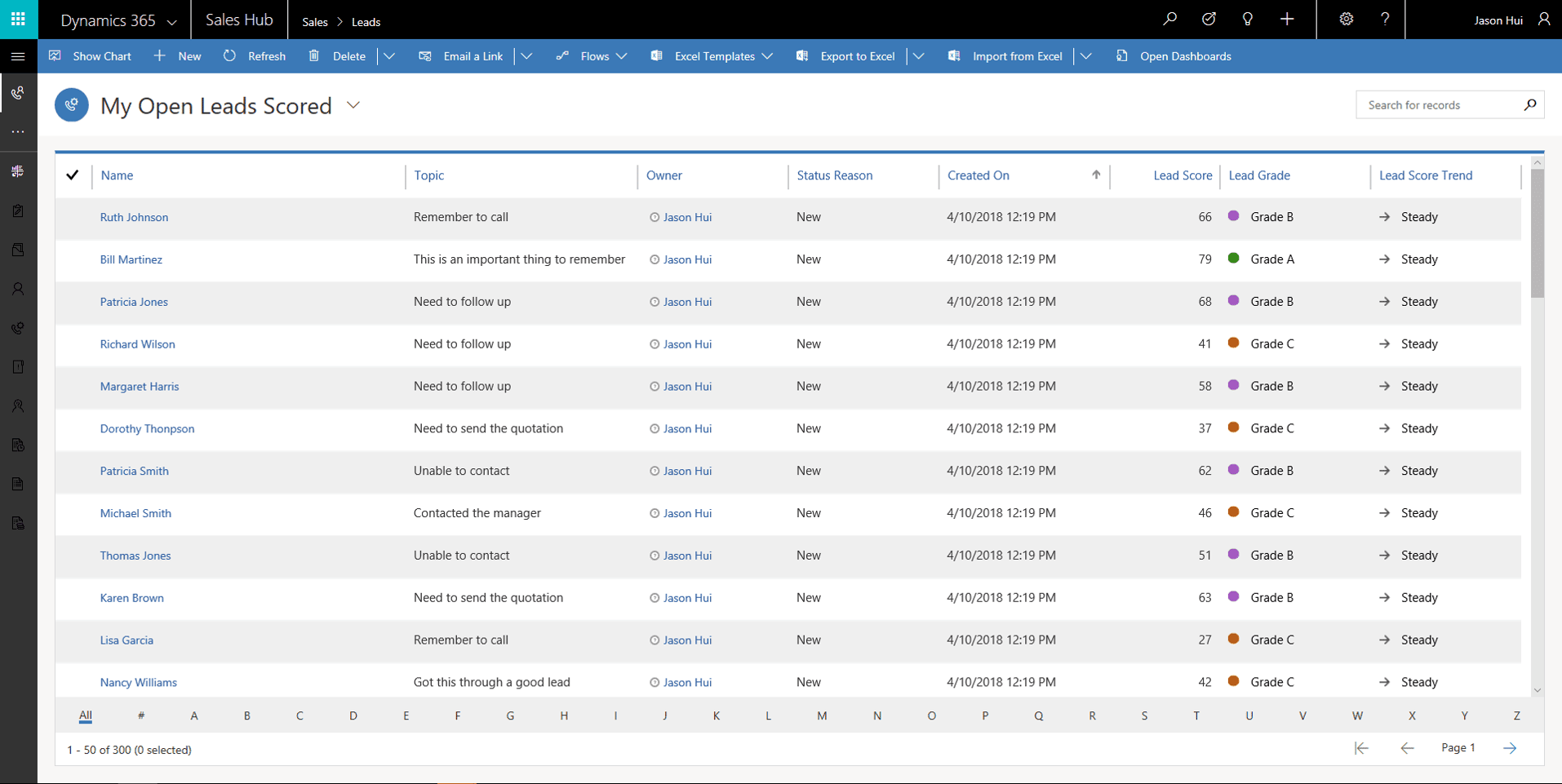
Task: Open the task flow assistant icon
Action: click(1209, 19)
